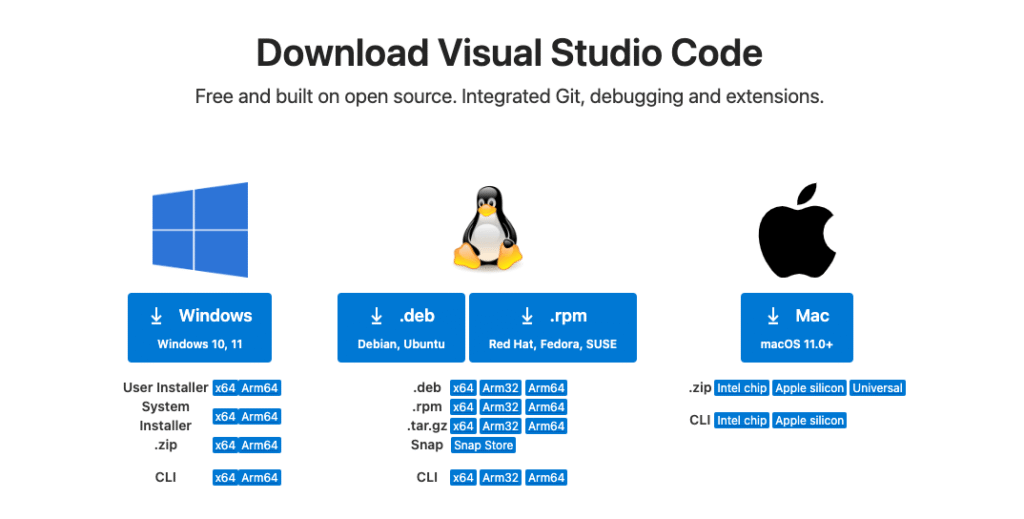Click the Windows logo icon

point(200,229)
